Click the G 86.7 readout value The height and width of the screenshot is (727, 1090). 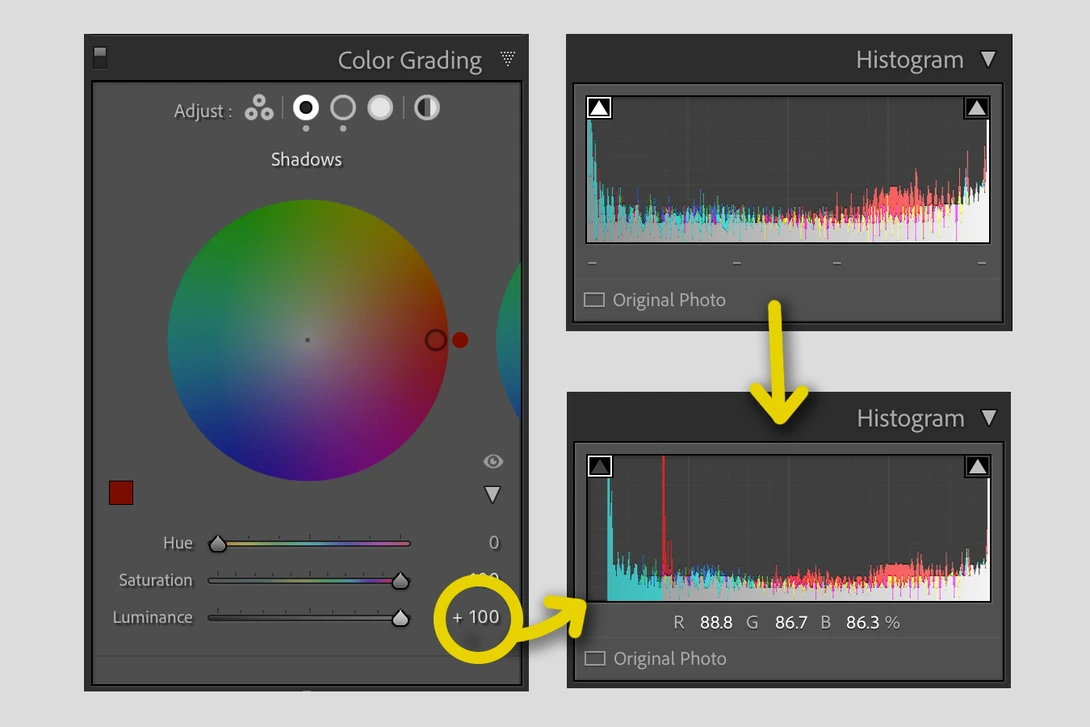(791, 623)
